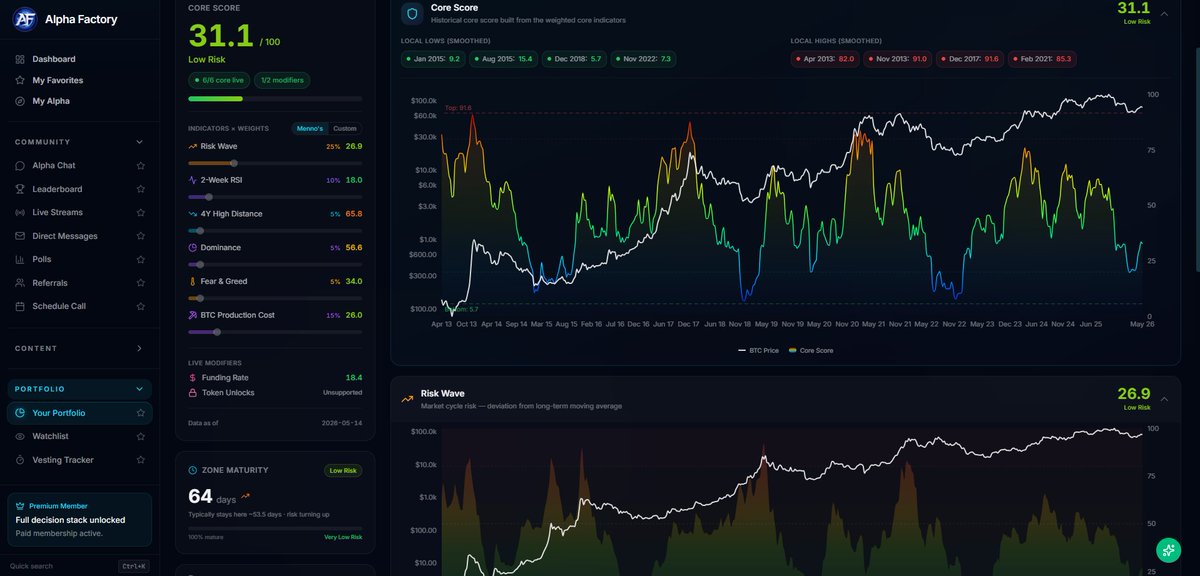Image resolution: width=1200 pixels, height=576 pixels.
Task: Select Menno's weights preset
Action: (x=310, y=128)
